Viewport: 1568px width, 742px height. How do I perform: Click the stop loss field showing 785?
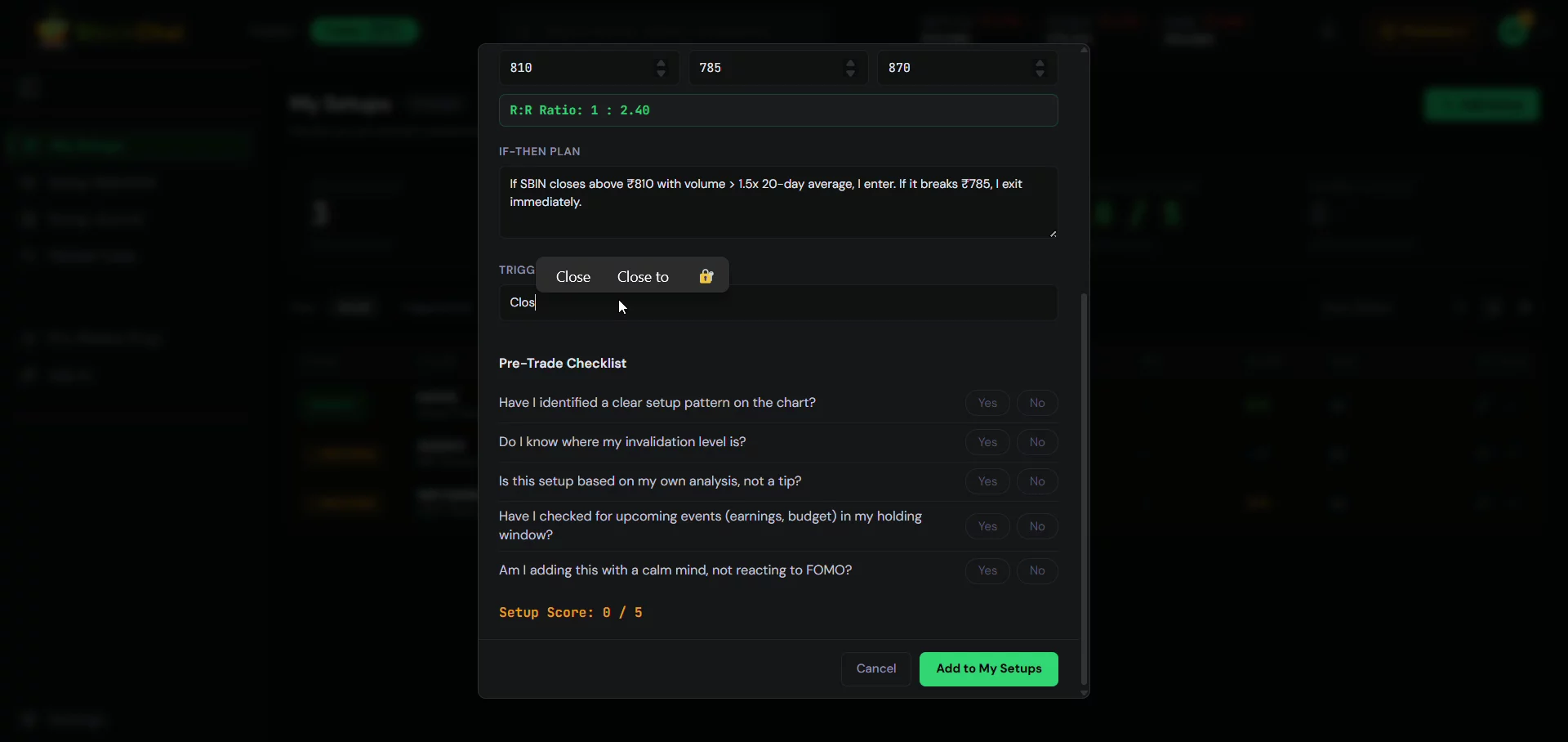click(x=777, y=68)
